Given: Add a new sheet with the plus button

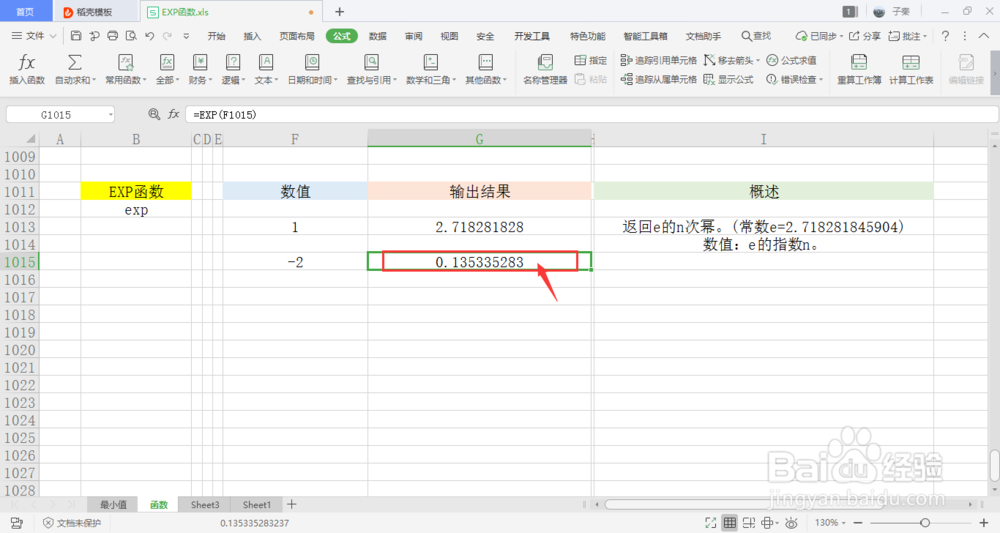Looking at the screenshot, I should pyautogui.click(x=291, y=504).
